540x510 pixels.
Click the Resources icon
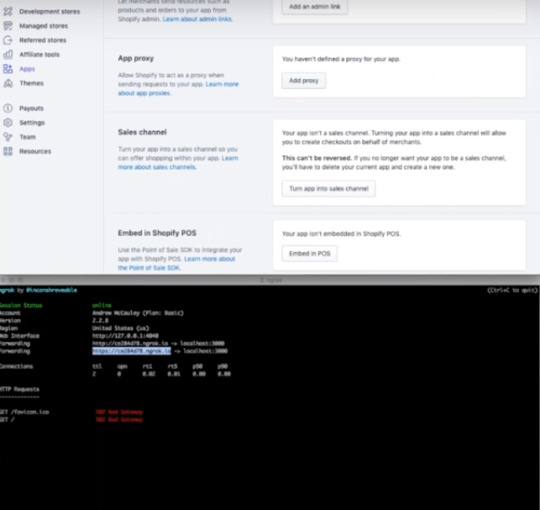pyautogui.click(x=8, y=151)
